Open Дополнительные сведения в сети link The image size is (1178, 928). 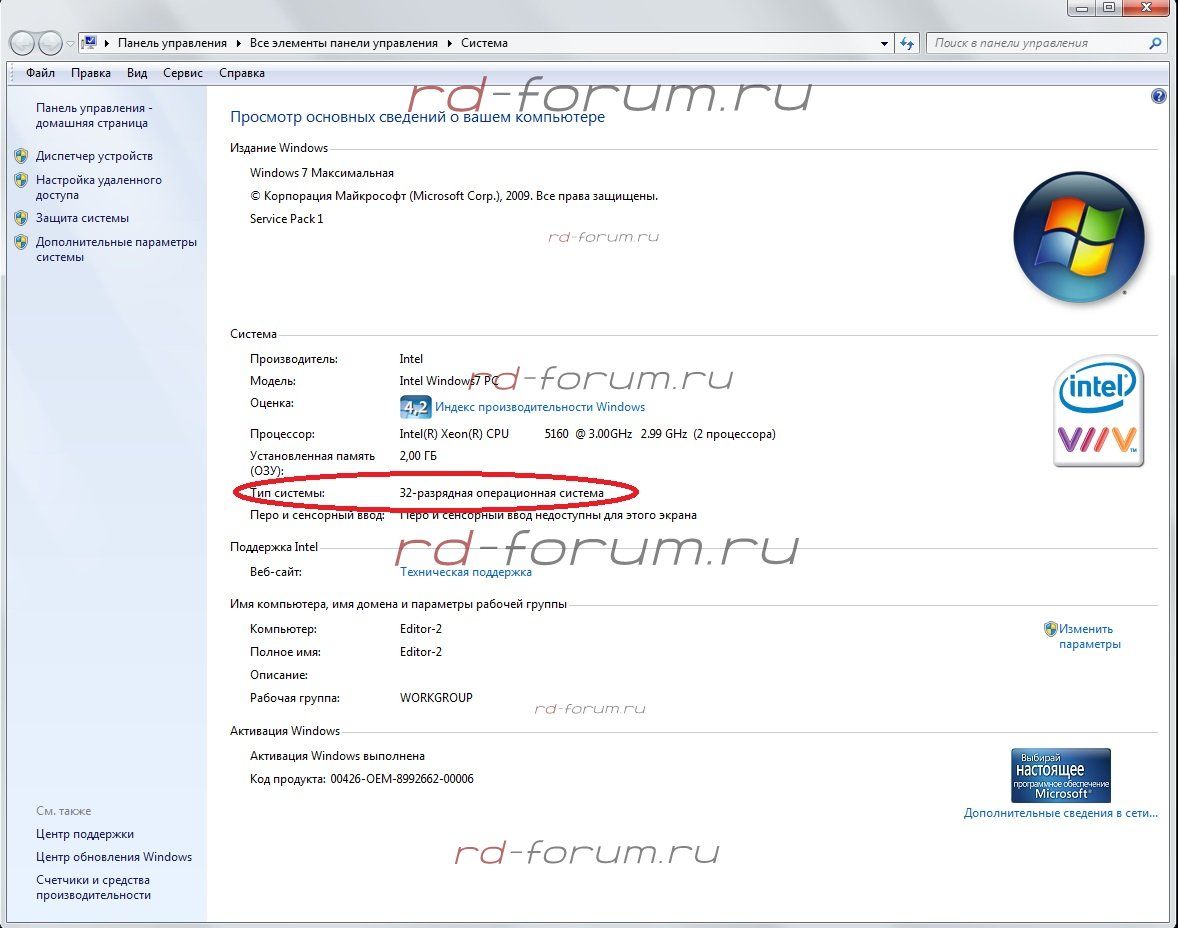click(1061, 813)
